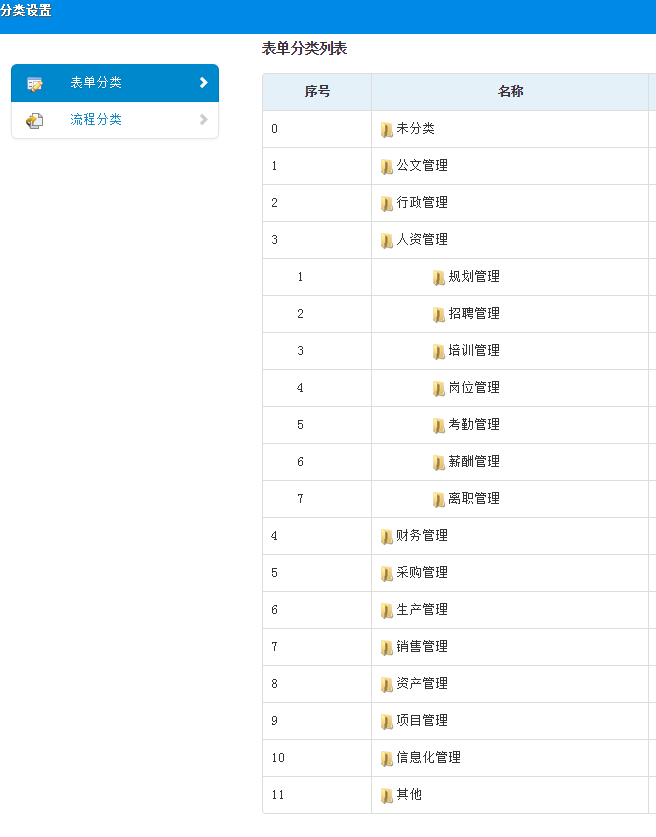This screenshot has width=656, height=837.
Task: Click the chevron arrow on 表单分类
Action: coord(203,83)
